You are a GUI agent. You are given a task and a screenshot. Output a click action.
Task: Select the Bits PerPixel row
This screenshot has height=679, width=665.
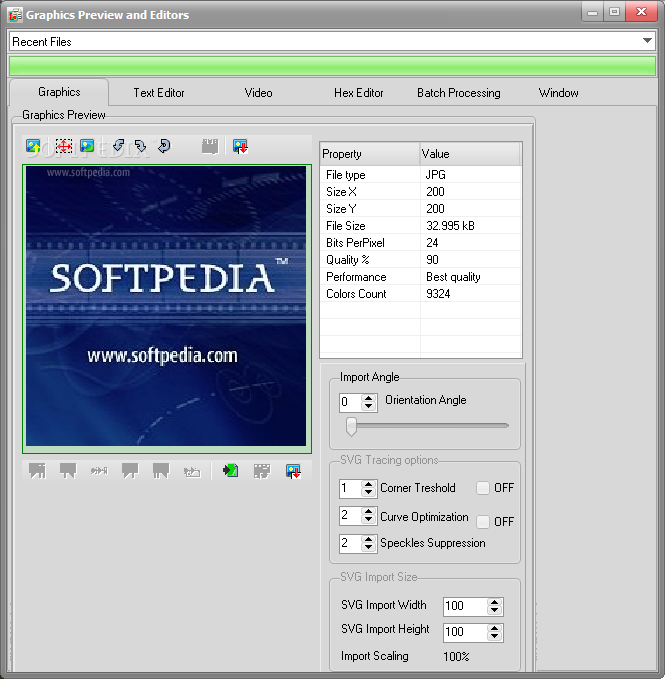click(421, 243)
